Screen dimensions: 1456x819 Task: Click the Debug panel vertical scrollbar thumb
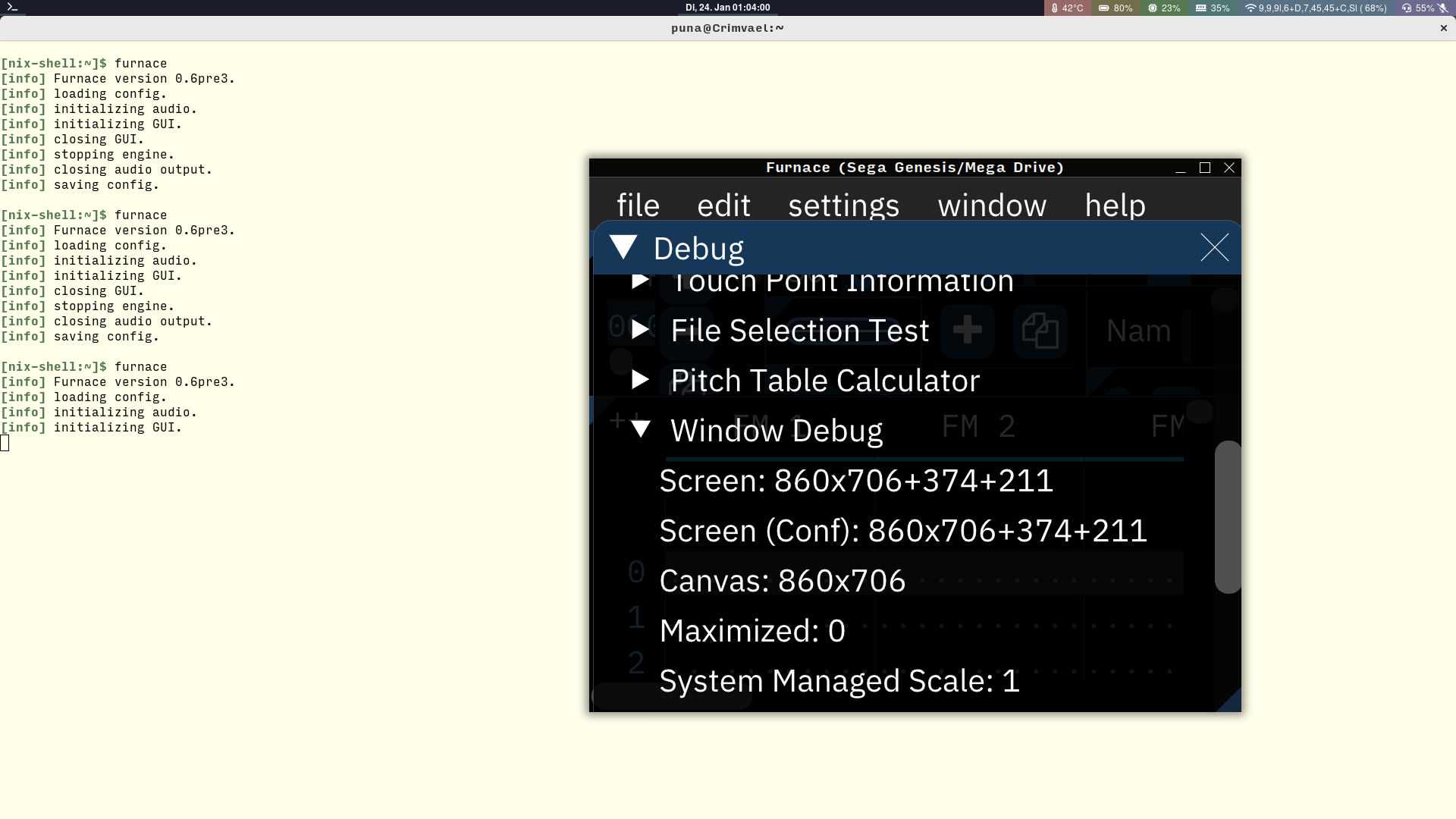pos(1227,517)
